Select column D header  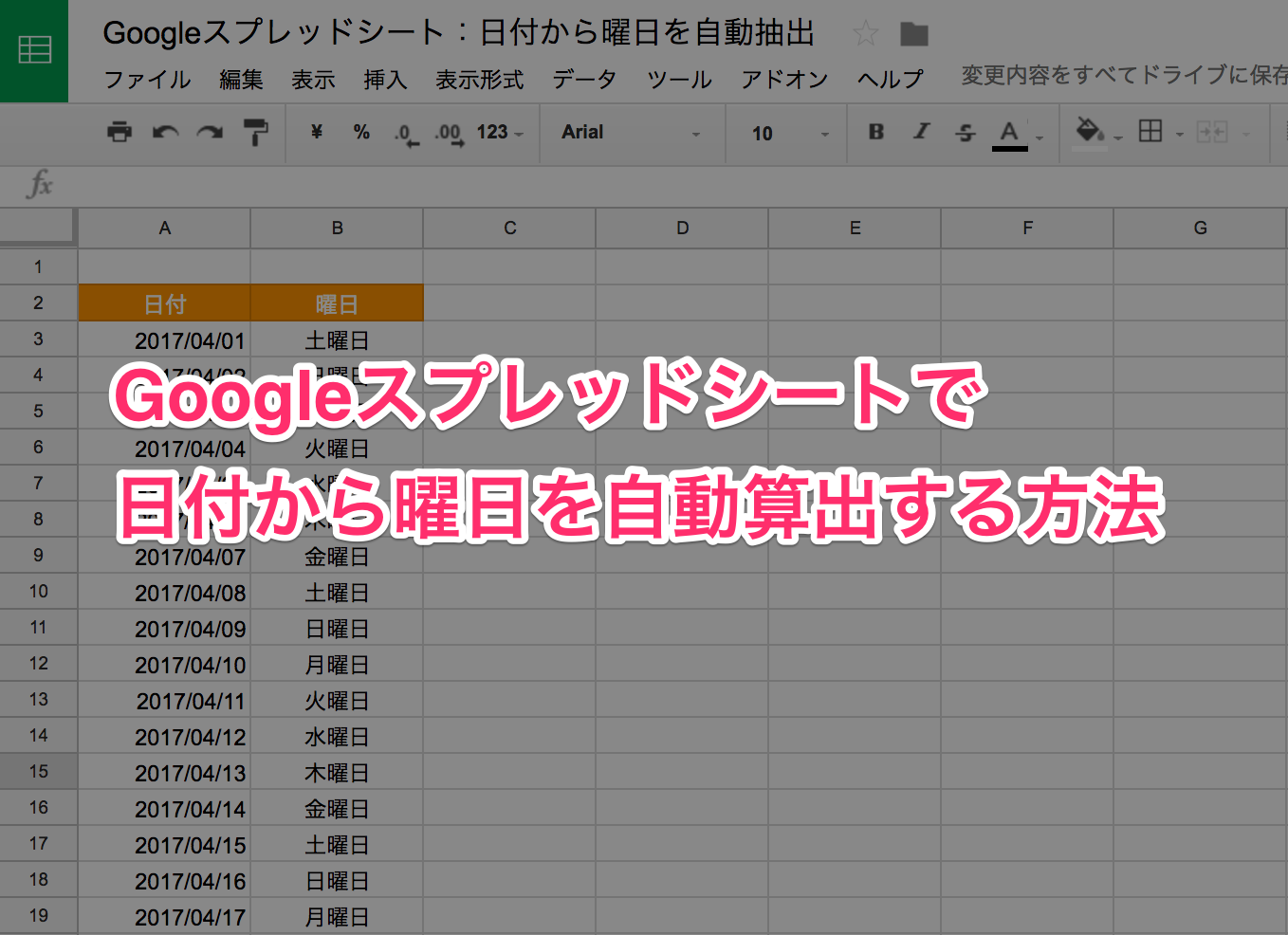point(682,229)
